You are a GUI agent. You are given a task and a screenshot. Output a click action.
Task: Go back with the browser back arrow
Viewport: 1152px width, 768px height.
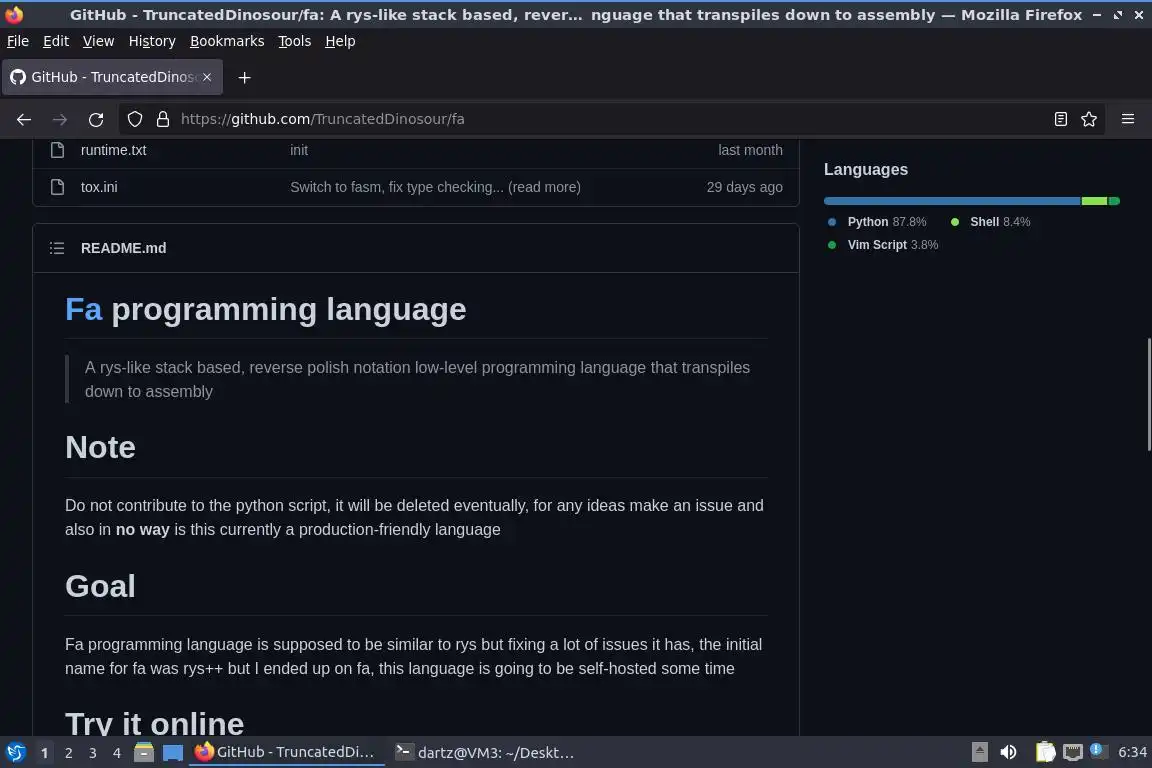tap(24, 119)
